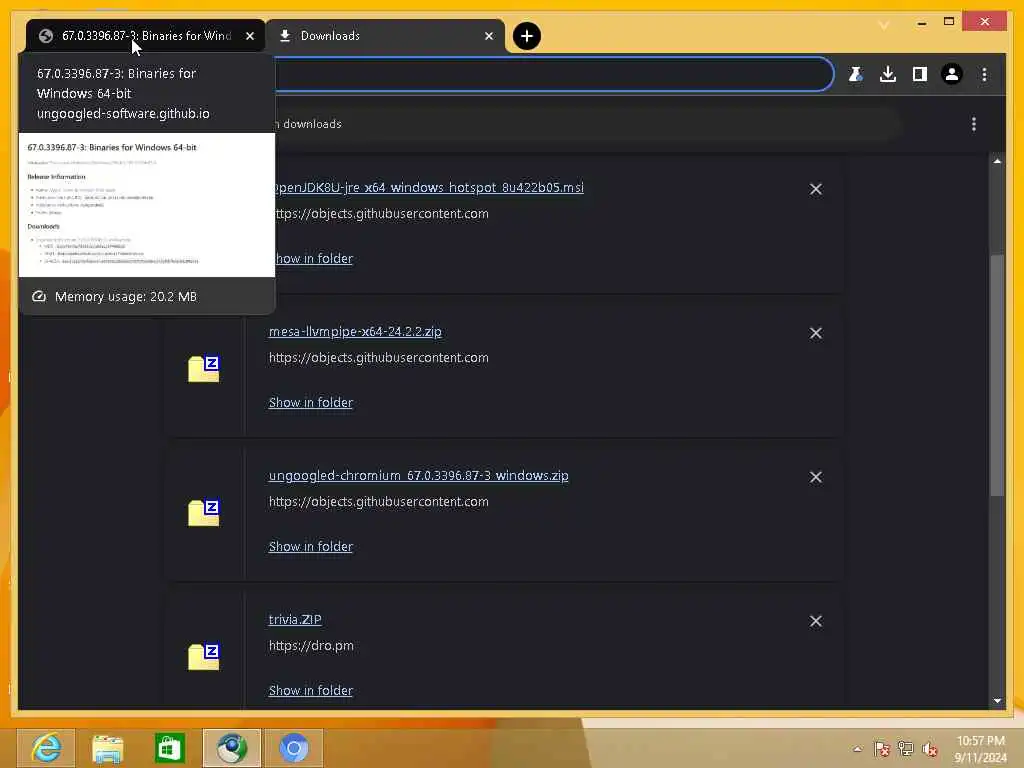Switch to the Binaries for Windows tab
The width and height of the screenshot is (1024, 768).
(145, 36)
